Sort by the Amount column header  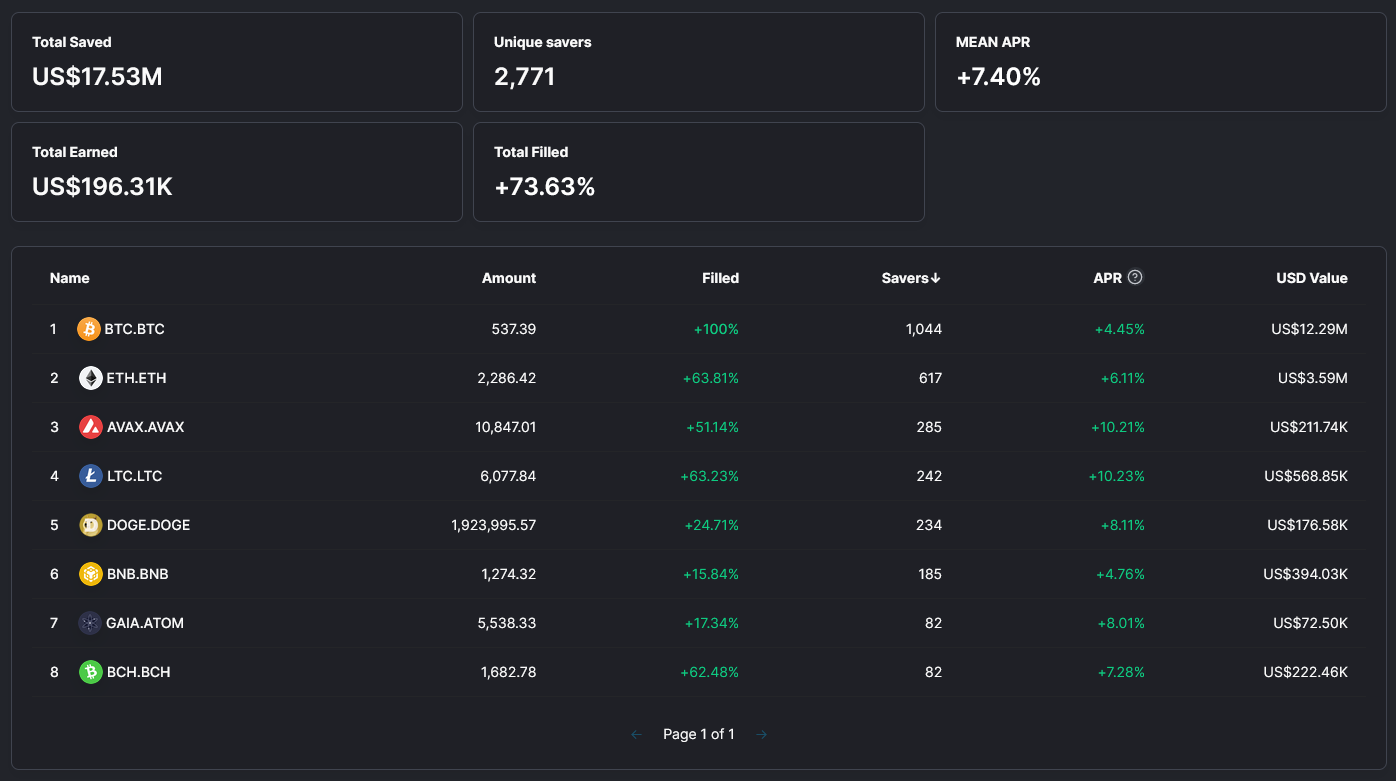508,278
